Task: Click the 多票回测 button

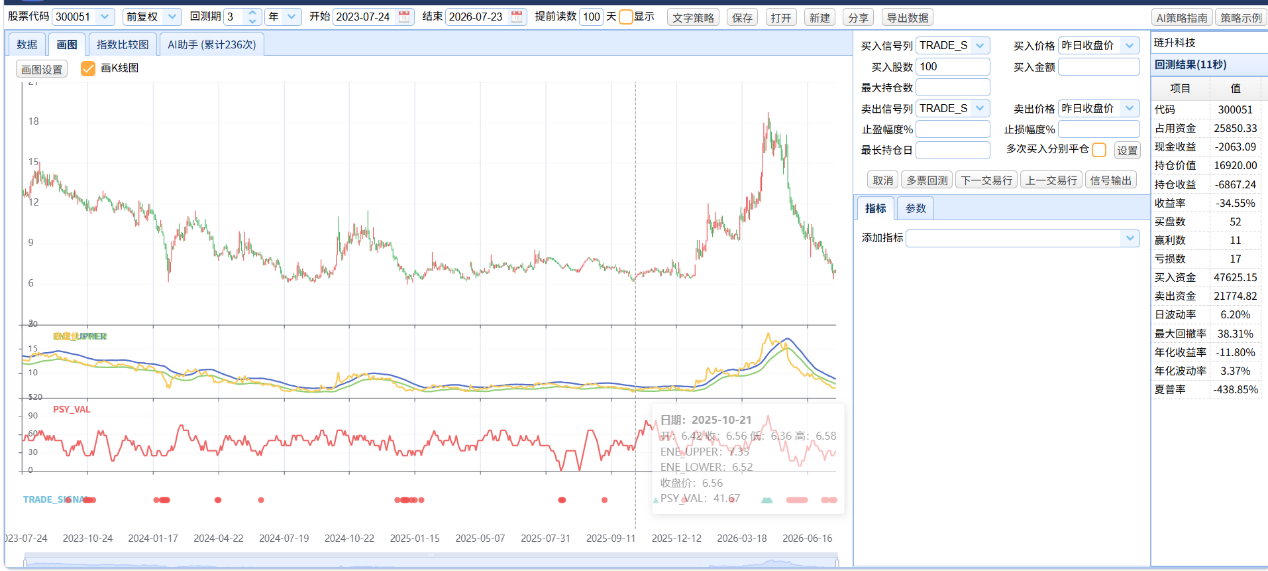Action: point(925,180)
